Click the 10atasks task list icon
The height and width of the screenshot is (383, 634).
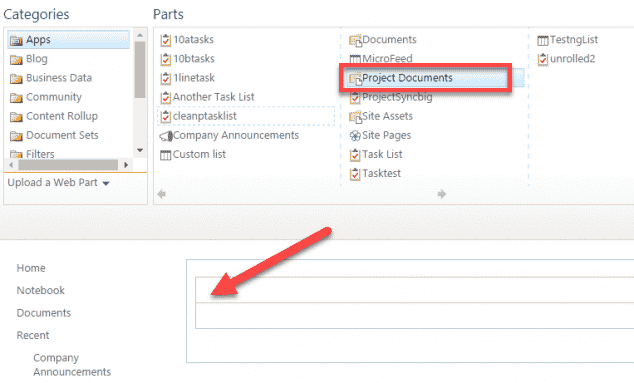pyautogui.click(x=165, y=40)
